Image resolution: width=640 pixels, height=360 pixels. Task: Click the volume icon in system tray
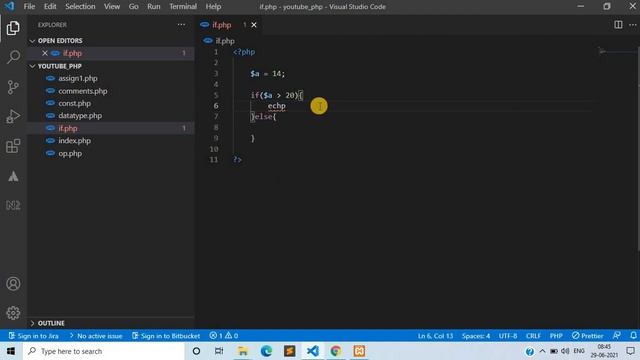click(x=565, y=351)
